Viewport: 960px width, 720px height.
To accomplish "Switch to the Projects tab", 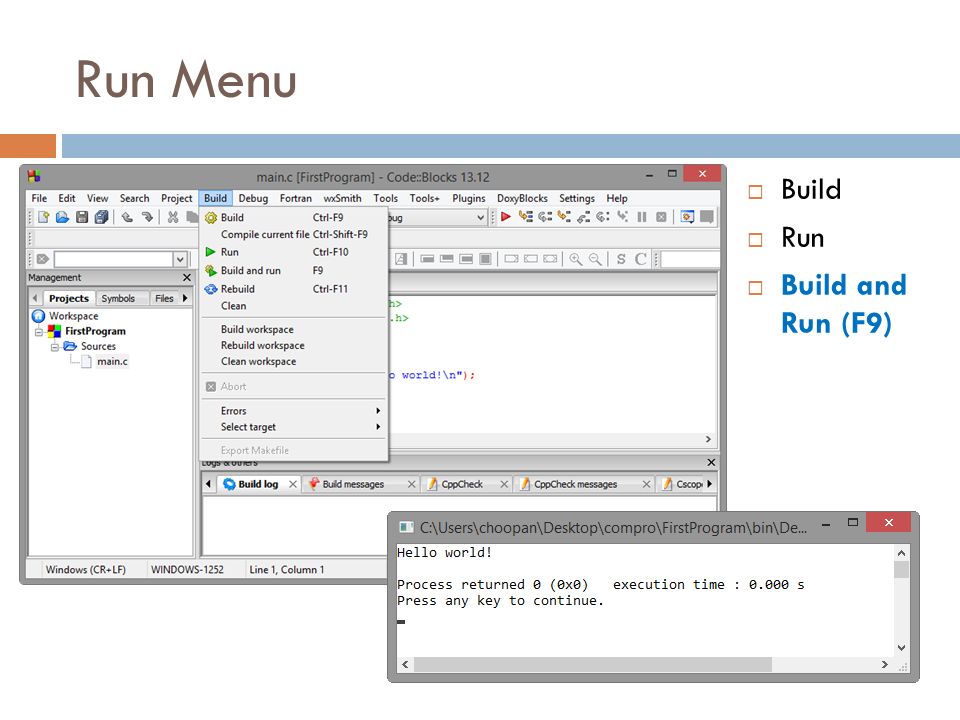I will click(69, 298).
